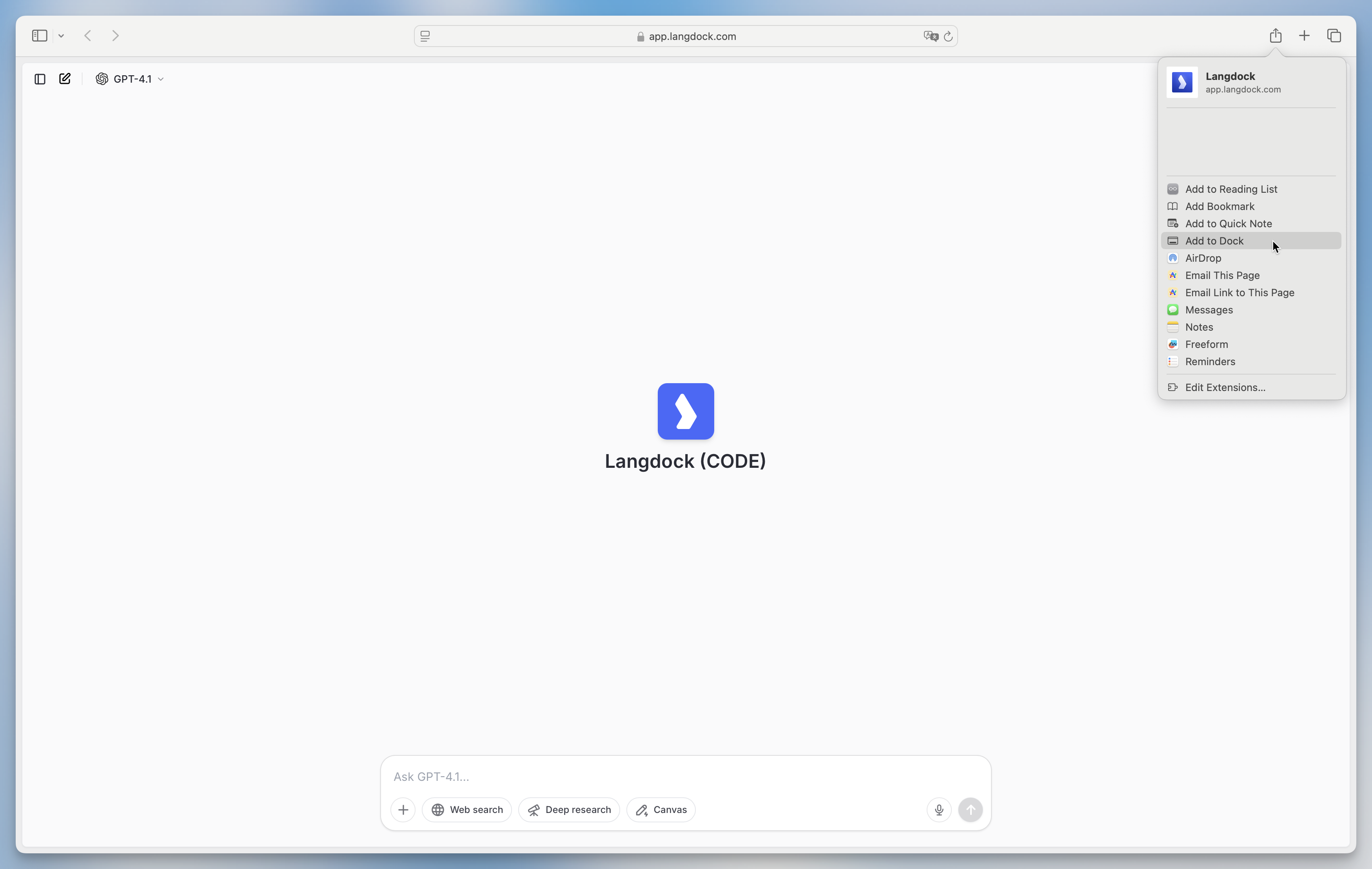The image size is (1372, 869).
Task: Toggle the Langdock sidebar panel
Action: [40, 79]
